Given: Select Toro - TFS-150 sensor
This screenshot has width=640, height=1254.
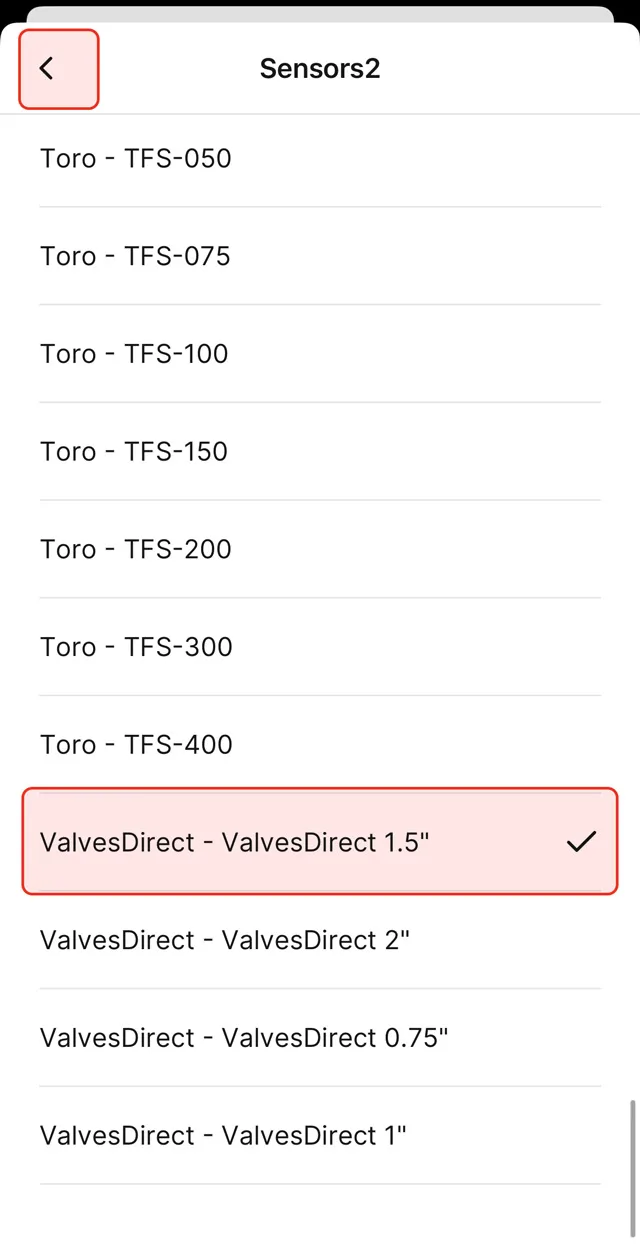Looking at the screenshot, I should (134, 451).
